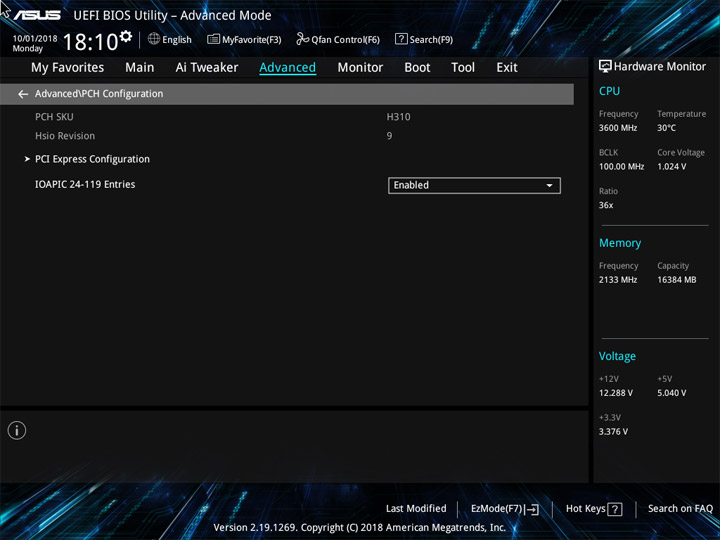Open MyFavorite(F3) menu
Screen dimensions: 720x540
pyautogui.click(x=244, y=39)
